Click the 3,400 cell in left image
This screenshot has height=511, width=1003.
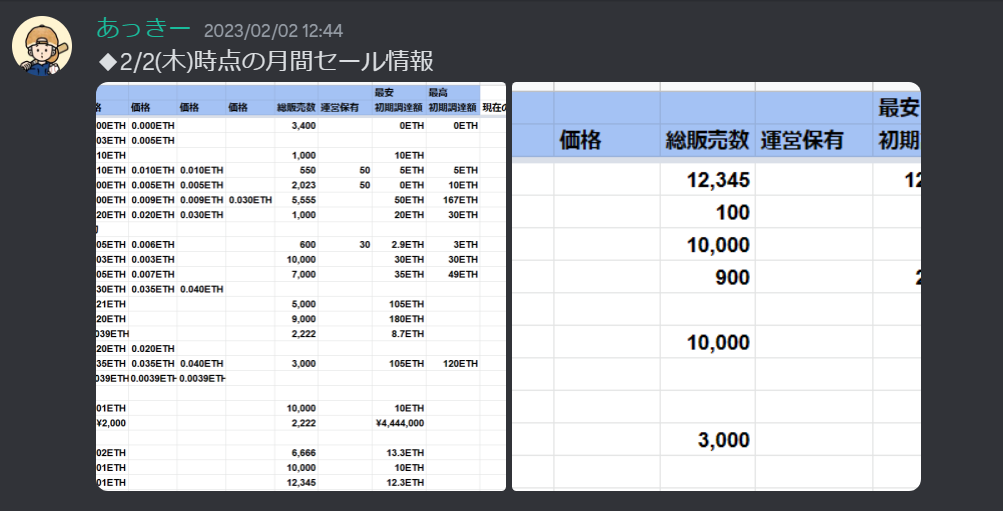pyautogui.click(x=303, y=126)
